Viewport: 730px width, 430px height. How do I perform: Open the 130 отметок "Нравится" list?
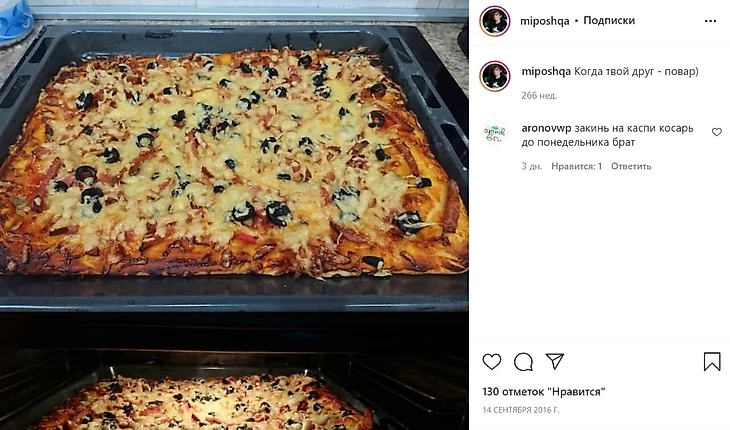pos(543,392)
